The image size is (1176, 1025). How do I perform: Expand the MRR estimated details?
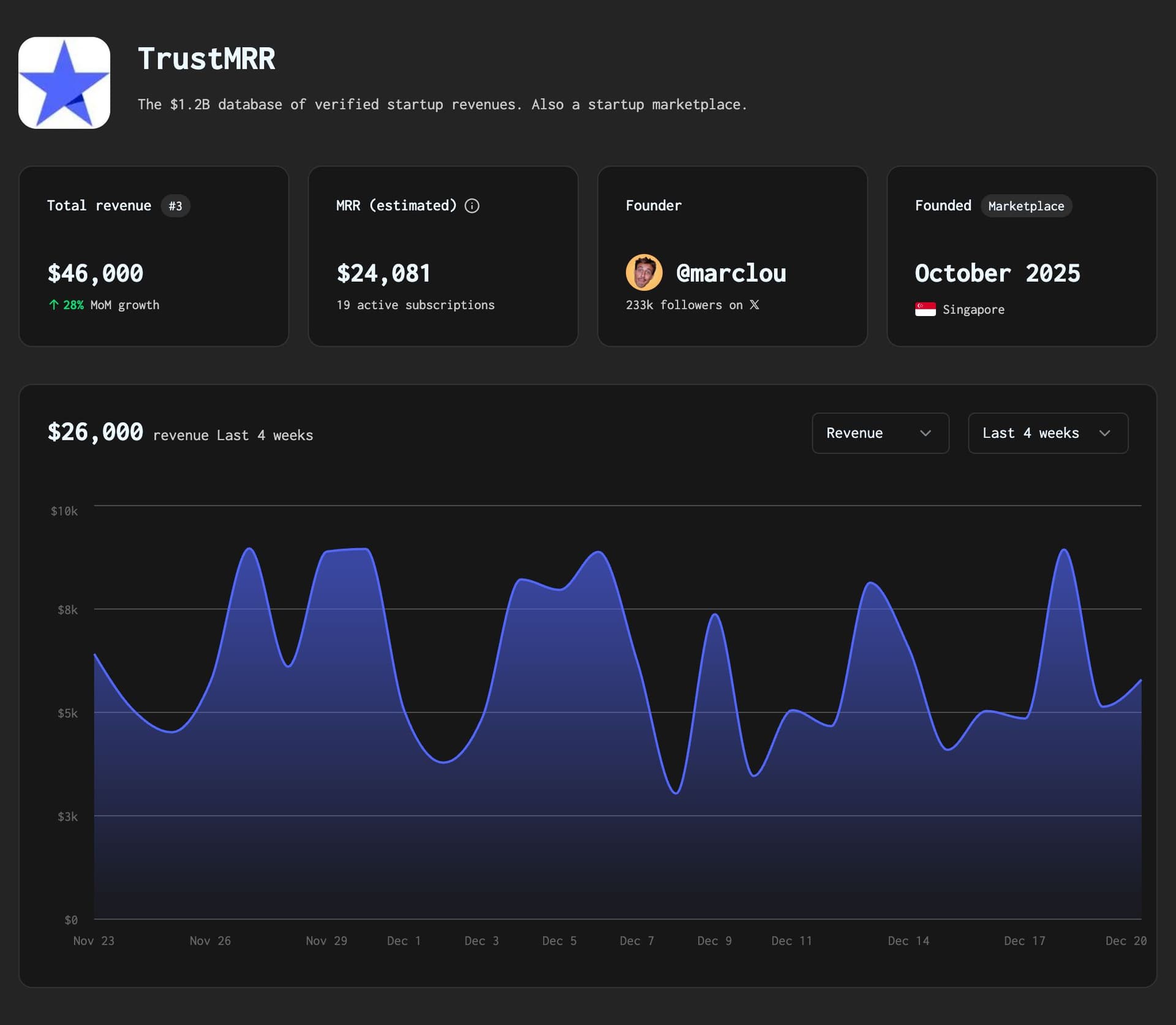472,206
